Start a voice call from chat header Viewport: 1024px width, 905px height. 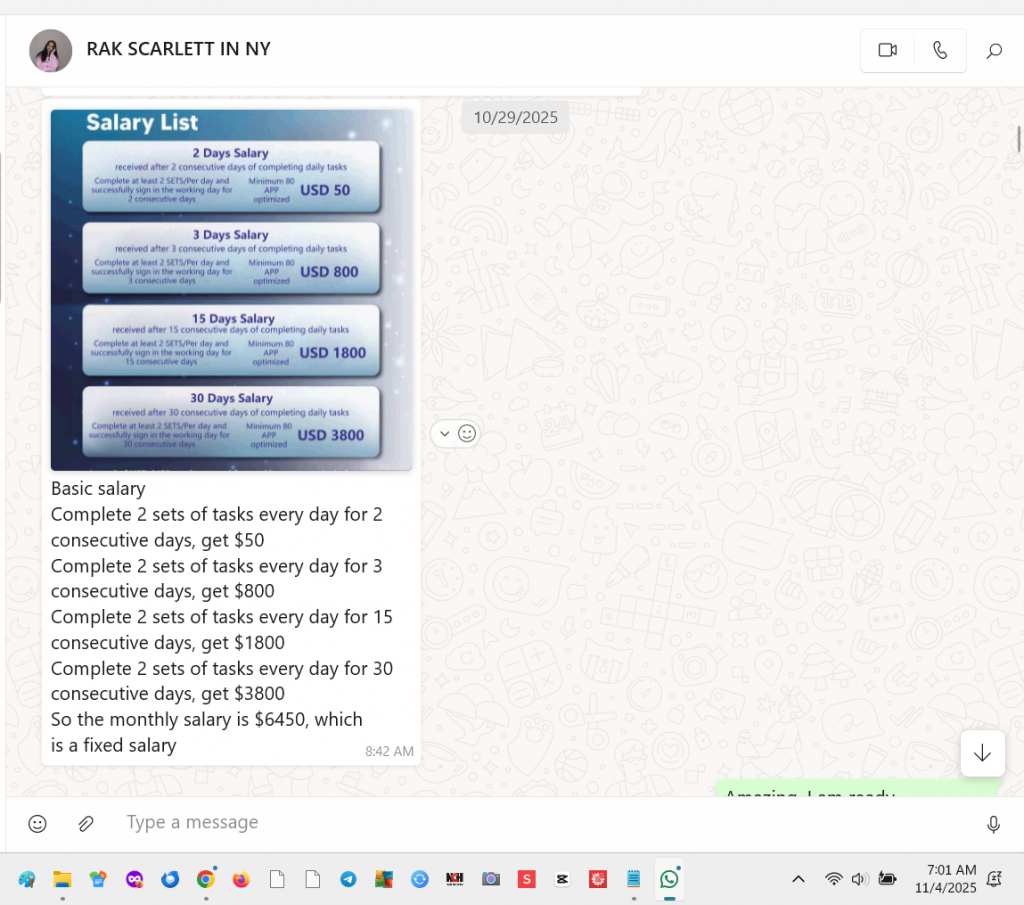(940, 51)
